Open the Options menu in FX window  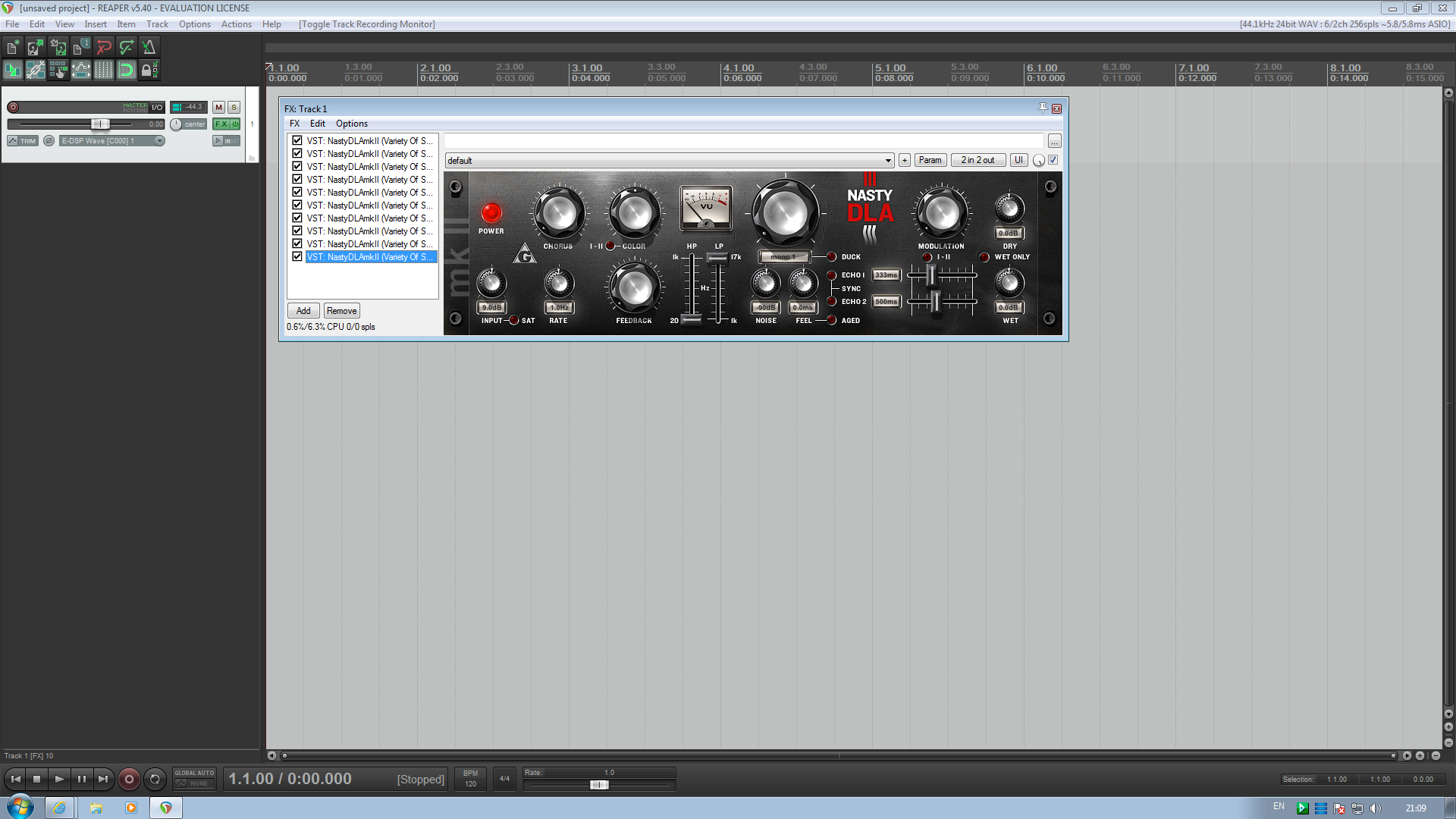[351, 124]
